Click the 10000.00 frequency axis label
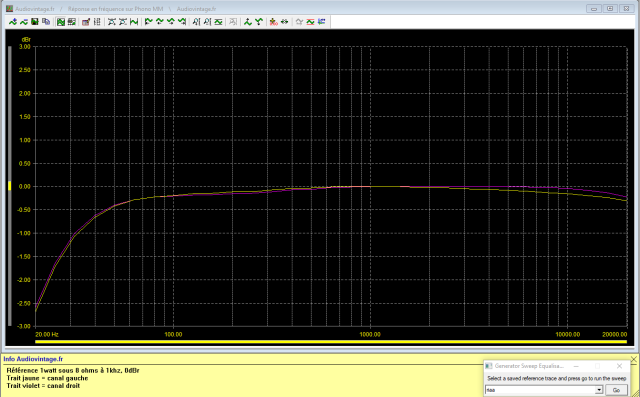Viewport: 640px width, 397px height. [x=567, y=334]
